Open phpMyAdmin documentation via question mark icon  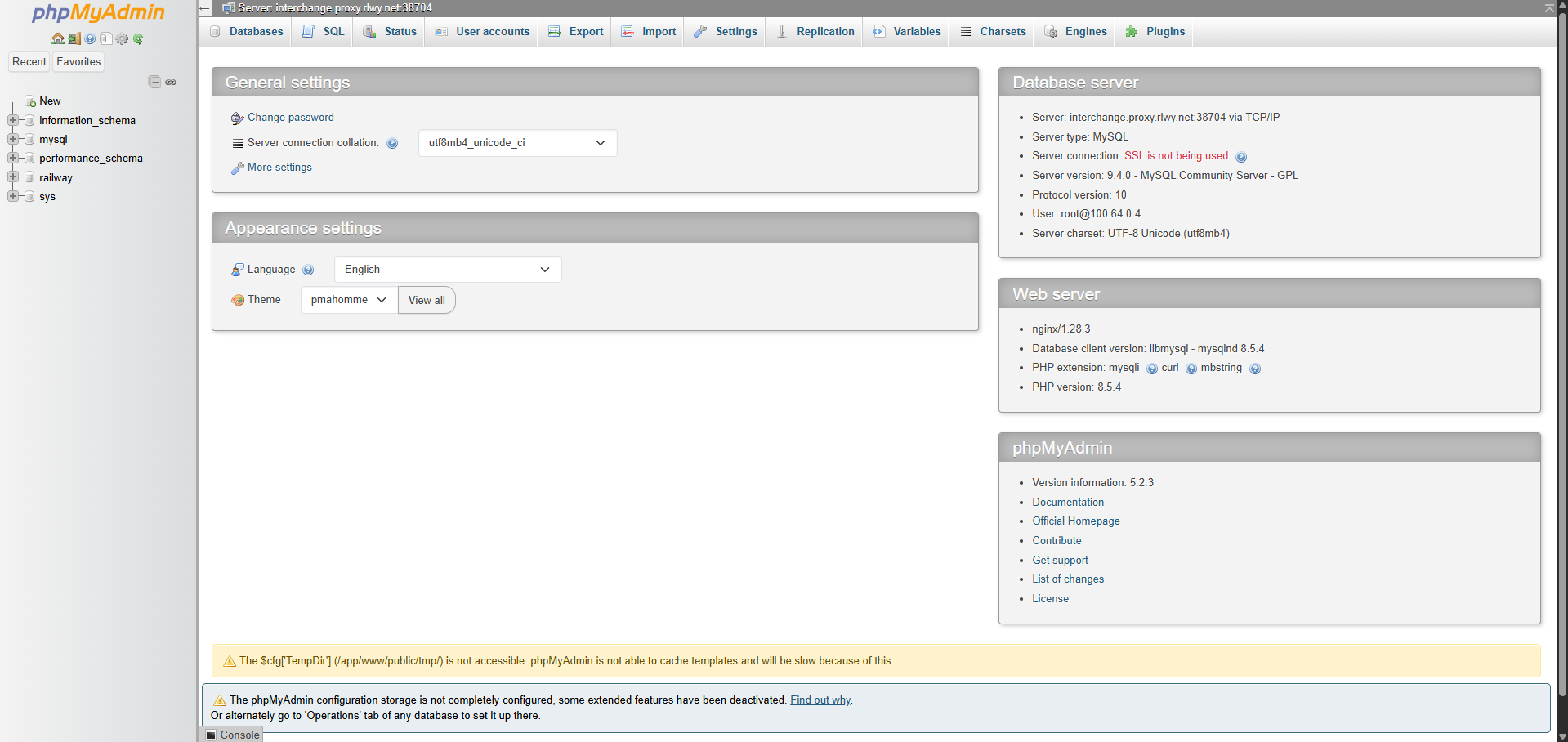[x=90, y=38]
